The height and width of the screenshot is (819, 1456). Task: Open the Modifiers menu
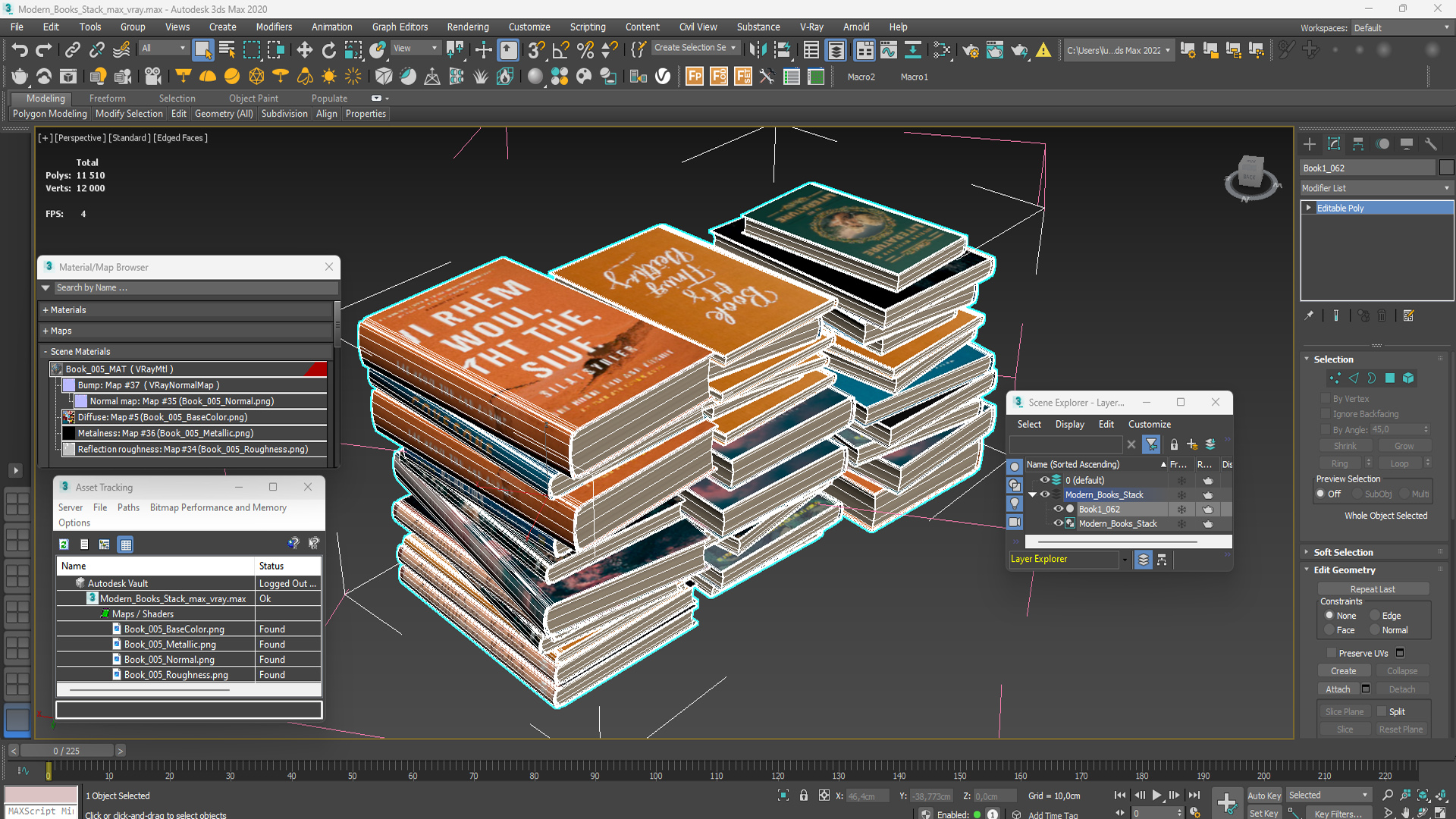pos(274,27)
